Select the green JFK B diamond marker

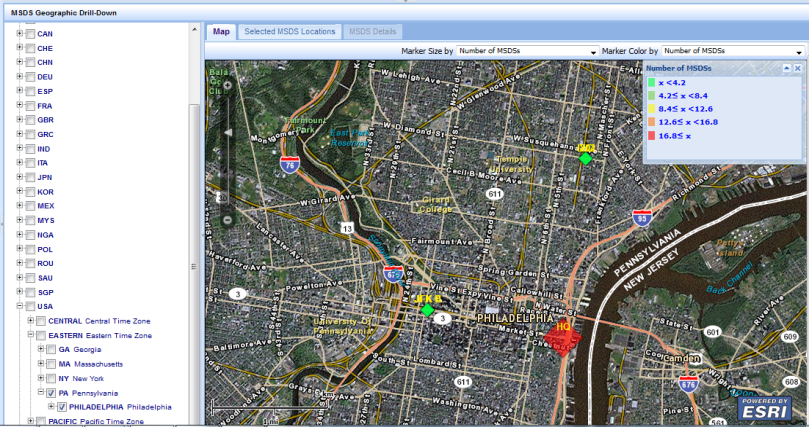coord(427,309)
